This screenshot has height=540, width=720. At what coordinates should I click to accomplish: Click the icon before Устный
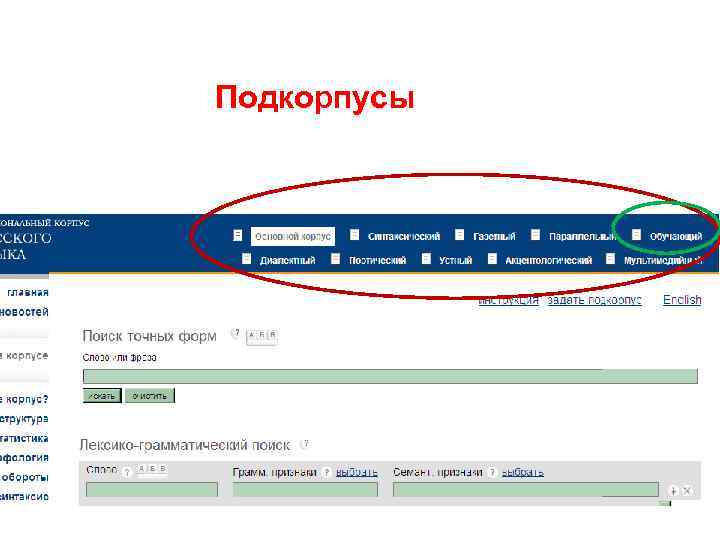(x=426, y=259)
